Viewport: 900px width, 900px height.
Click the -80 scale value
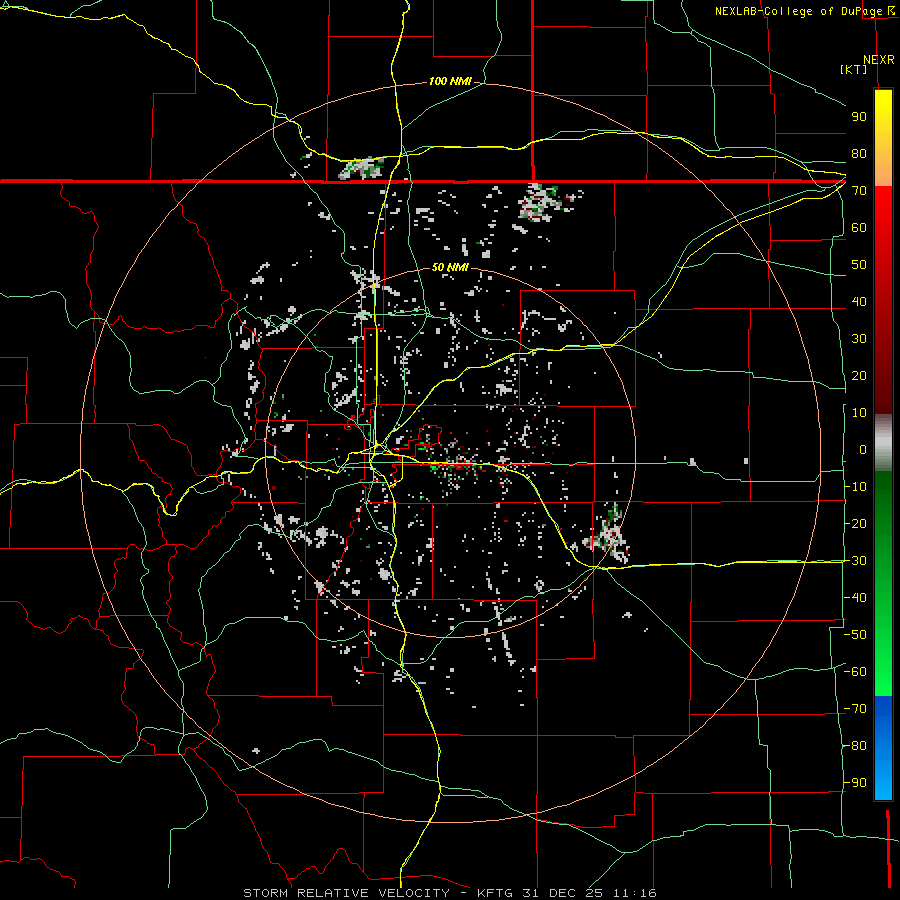click(855, 746)
